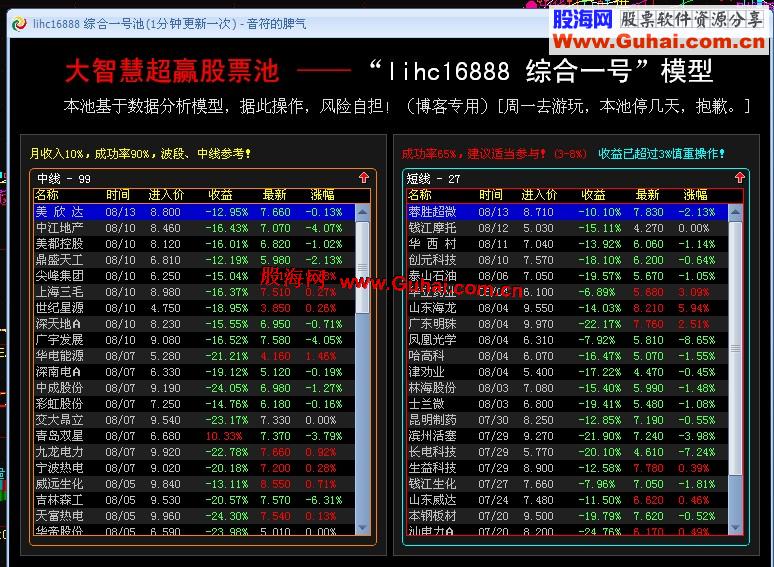Select the 钱江摩托 row

[568, 228]
